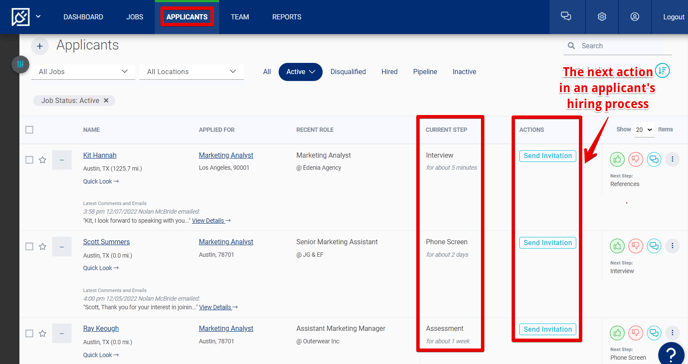Remove the Job Status: Active filter chip
Viewport: 688px width, 364px height.
(106, 100)
